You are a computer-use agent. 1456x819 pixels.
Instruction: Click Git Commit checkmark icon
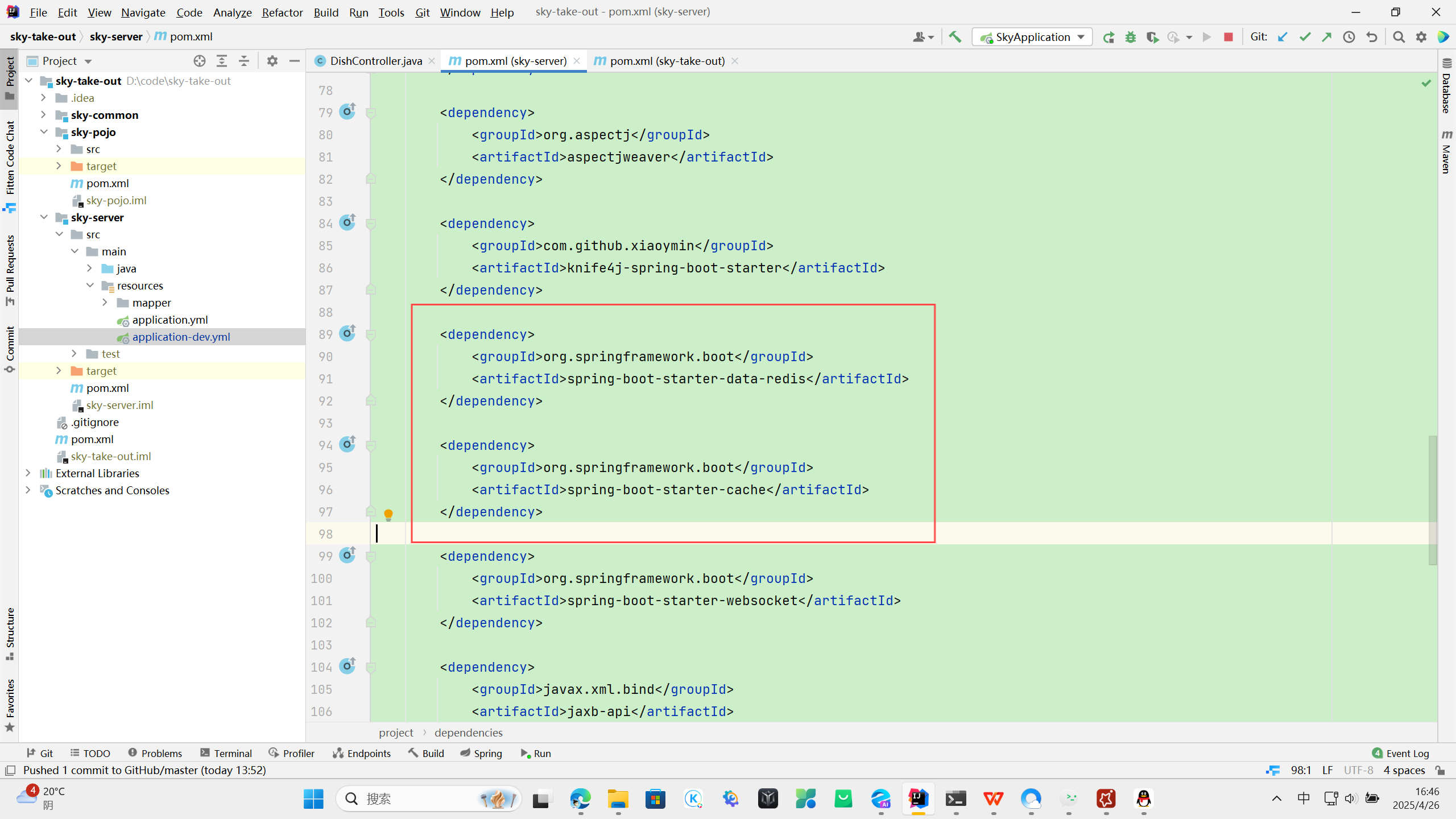(x=1305, y=37)
